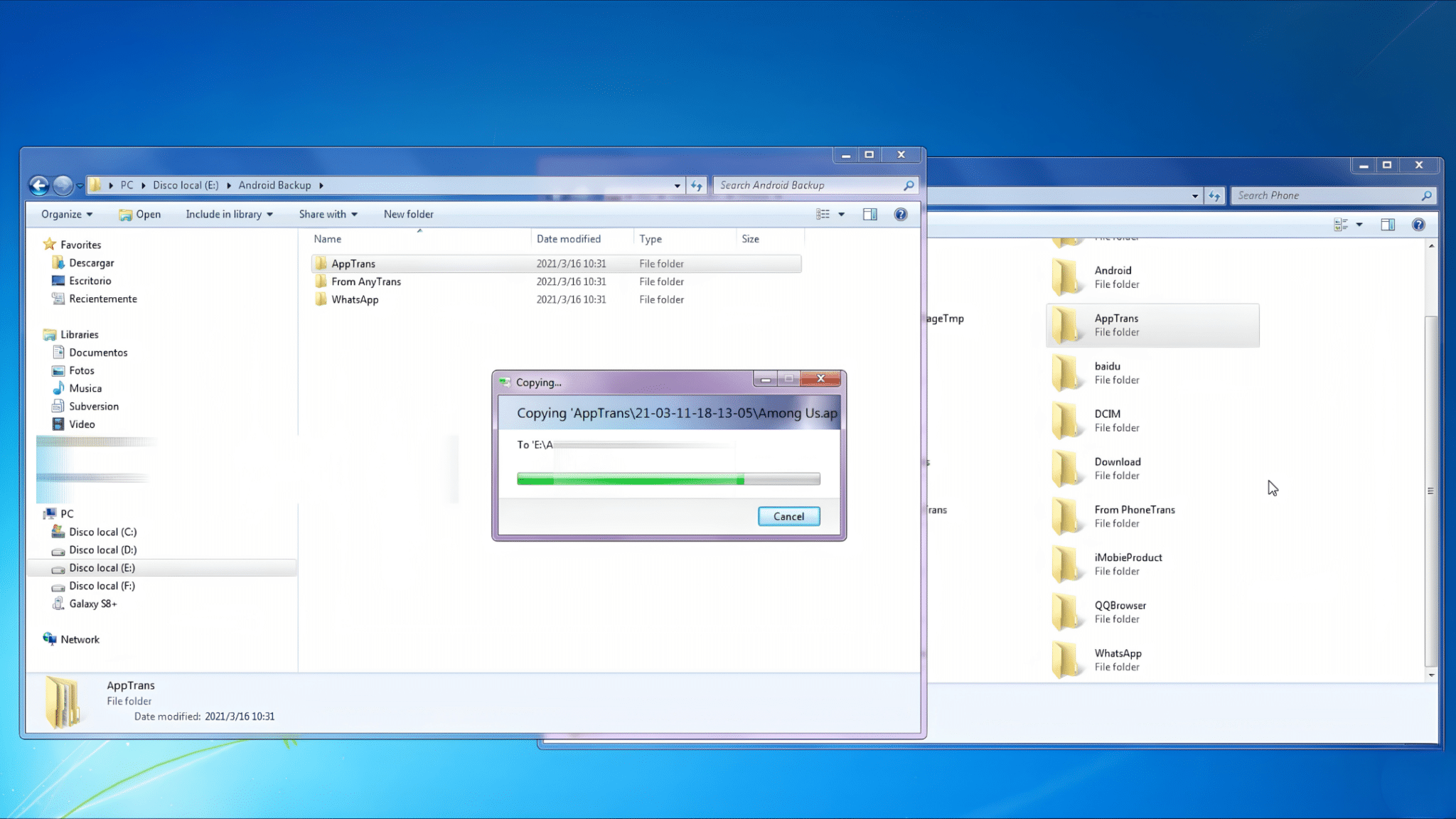Viewport: 1456px width, 819px height.
Task: Click Phone window vertical scrollbar
Action: pyautogui.click(x=1430, y=491)
